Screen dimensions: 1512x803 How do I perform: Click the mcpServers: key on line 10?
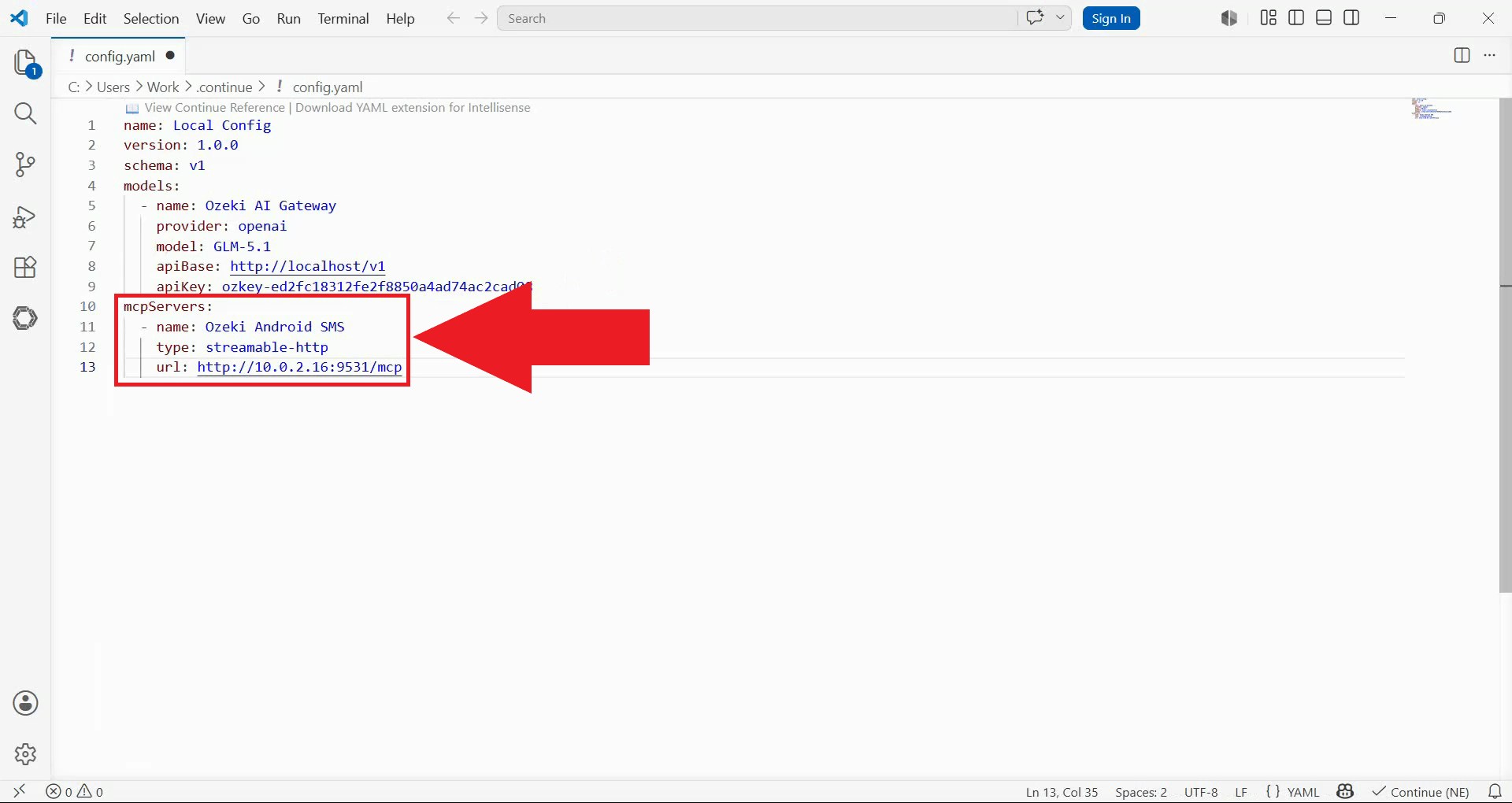click(x=168, y=306)
